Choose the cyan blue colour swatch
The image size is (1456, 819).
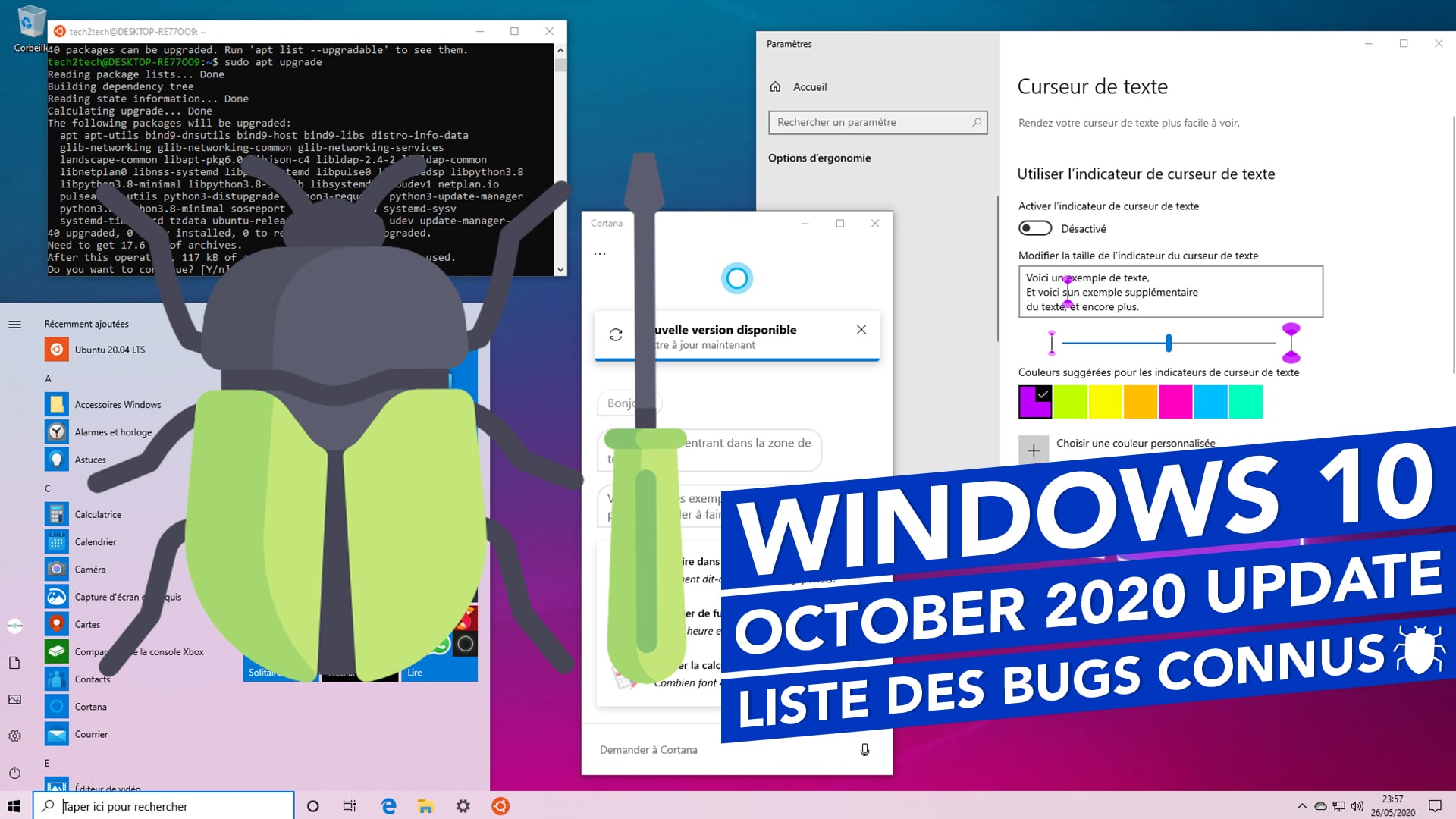tap(1210, 402)
